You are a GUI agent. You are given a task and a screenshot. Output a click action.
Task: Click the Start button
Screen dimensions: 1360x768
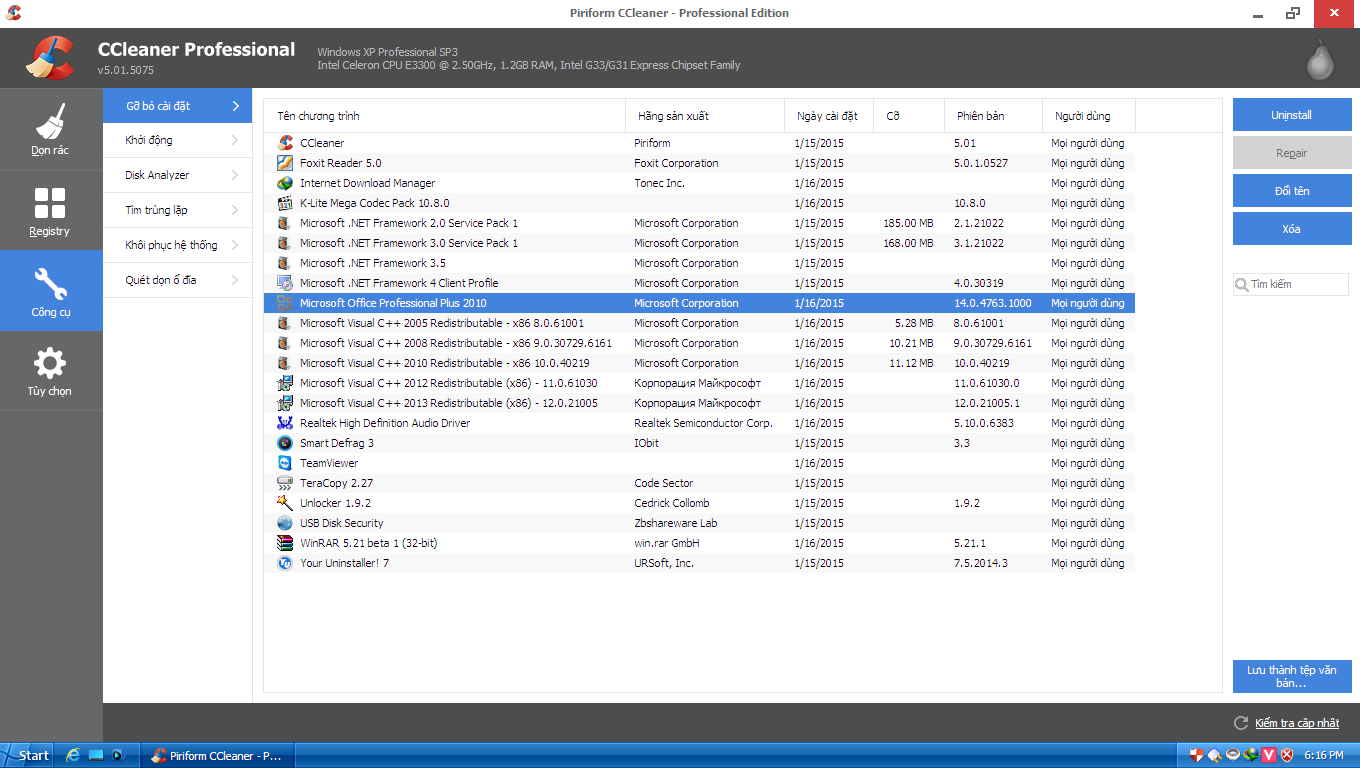(x=26, y=755)
